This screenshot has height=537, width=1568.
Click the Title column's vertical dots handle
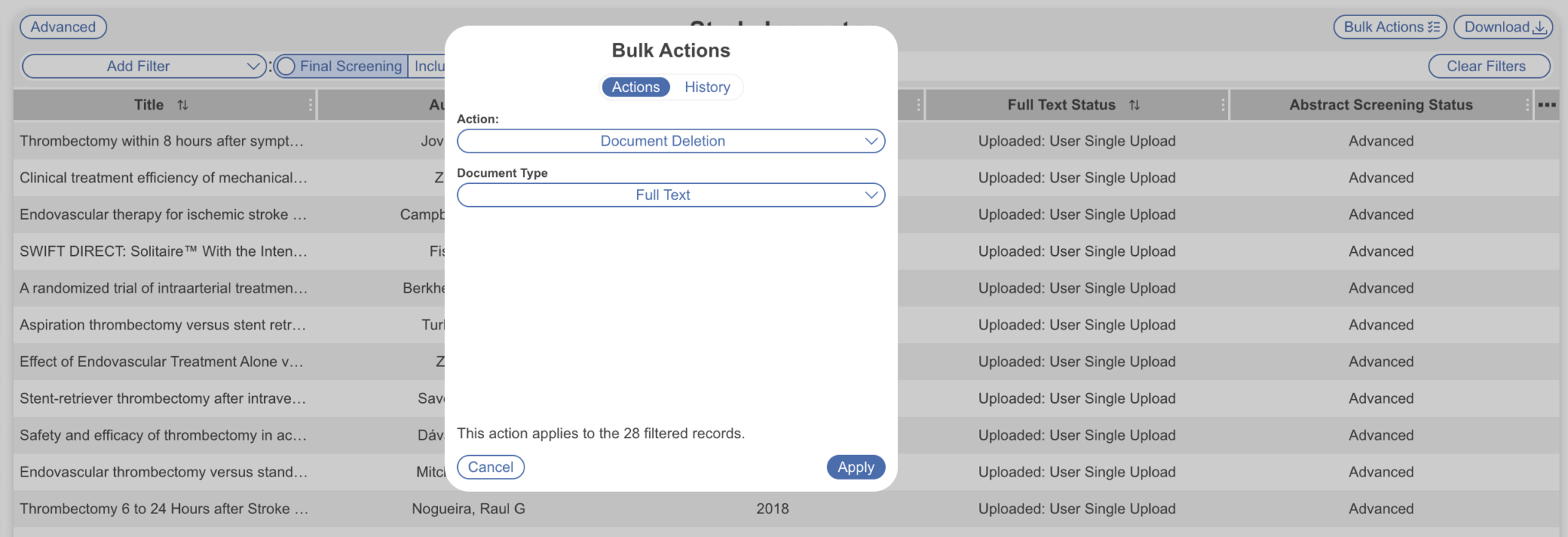pos(311,105)
